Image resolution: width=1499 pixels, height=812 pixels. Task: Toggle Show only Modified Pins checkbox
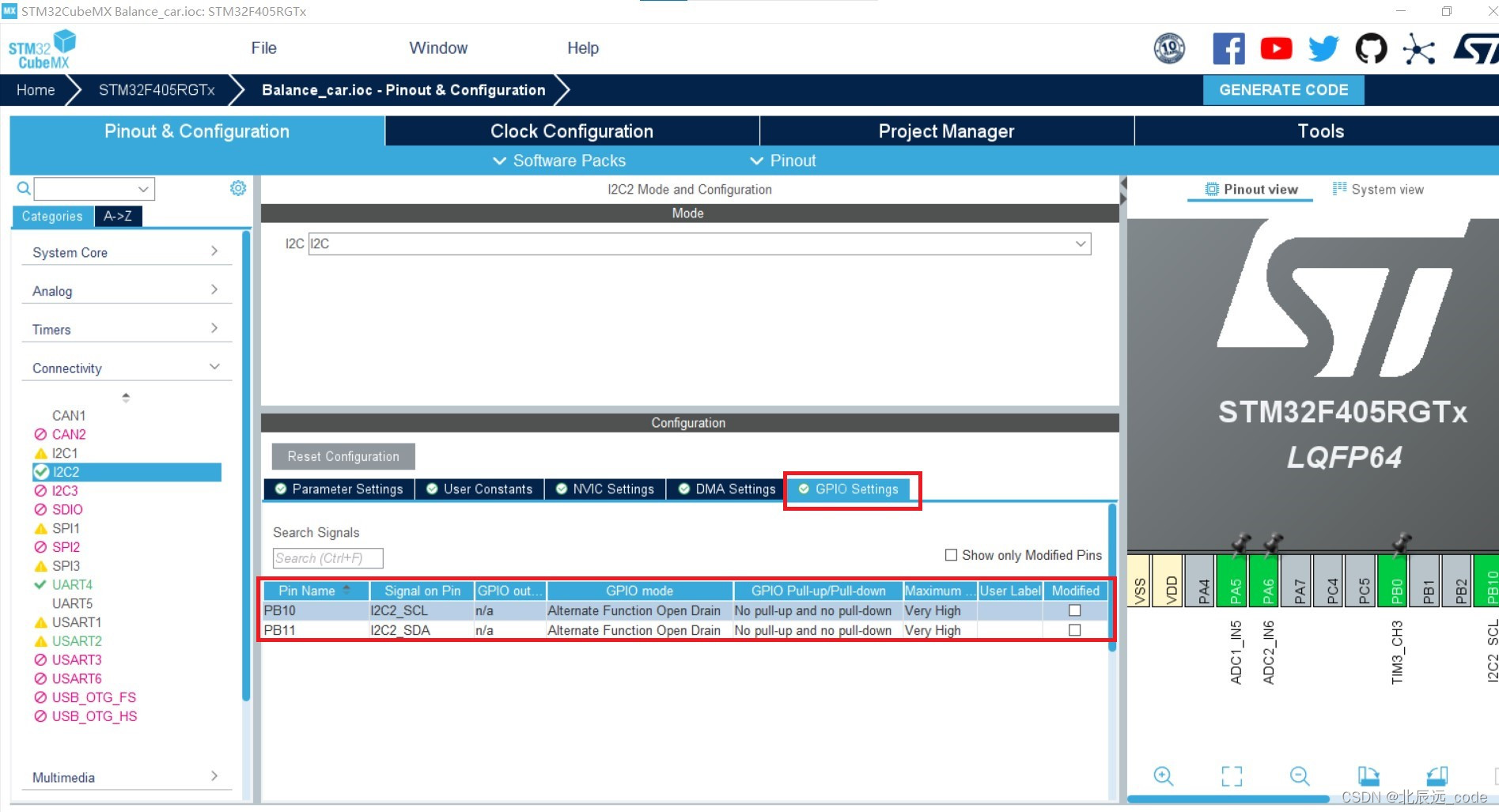coord(952,555)
